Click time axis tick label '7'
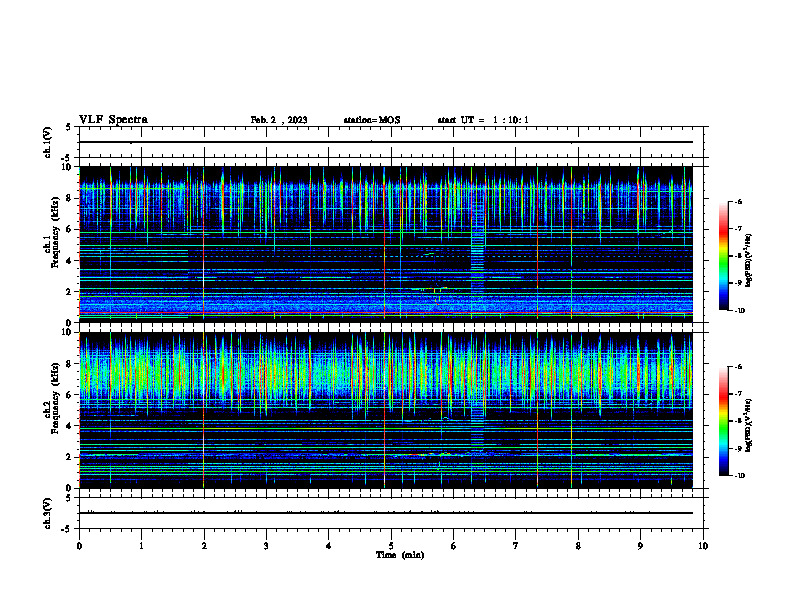Viewport: 792px width, 612px height. click(516, 546)
